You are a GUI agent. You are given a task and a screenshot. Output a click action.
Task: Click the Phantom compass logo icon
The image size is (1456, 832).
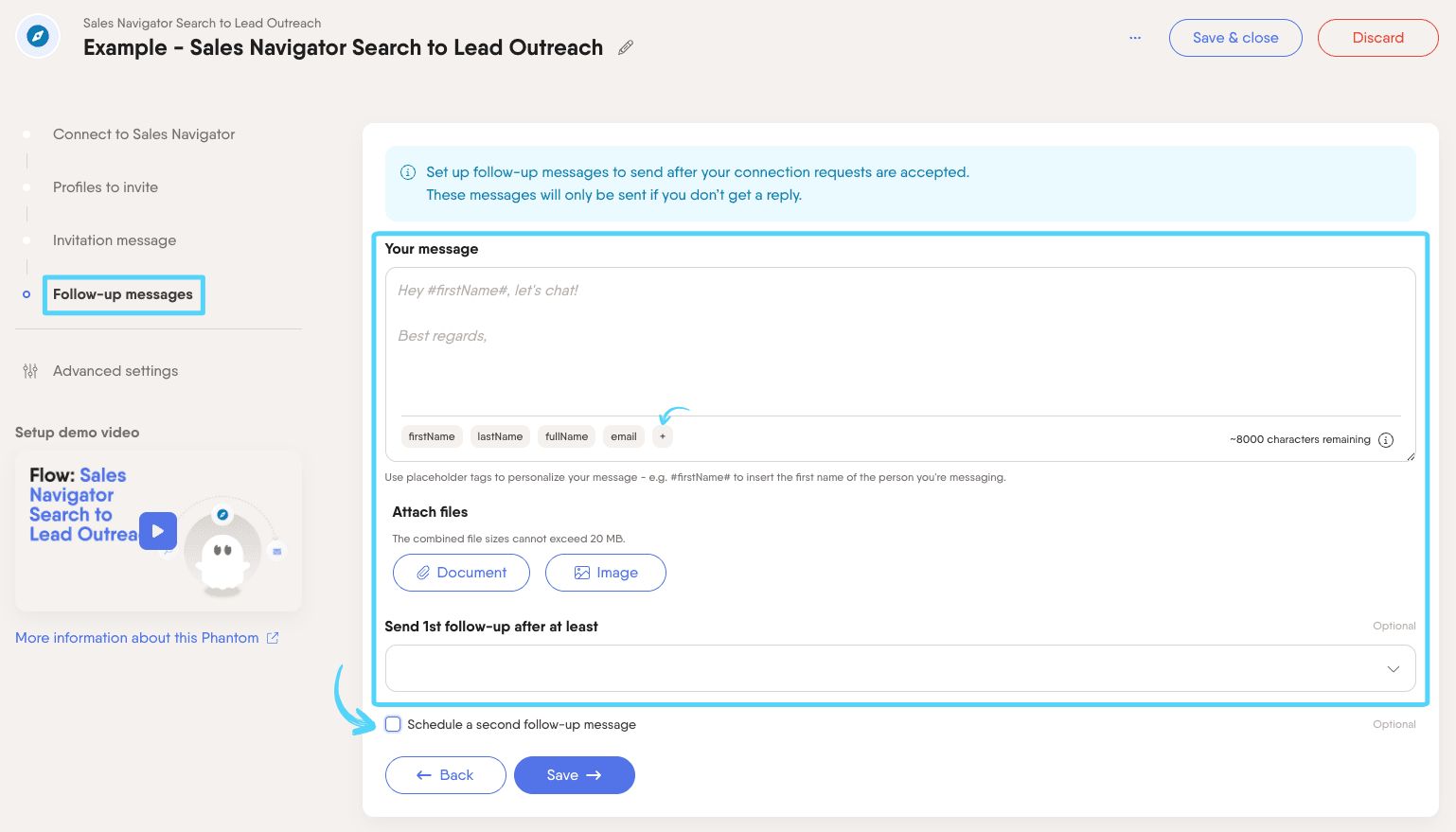(38, 37)
